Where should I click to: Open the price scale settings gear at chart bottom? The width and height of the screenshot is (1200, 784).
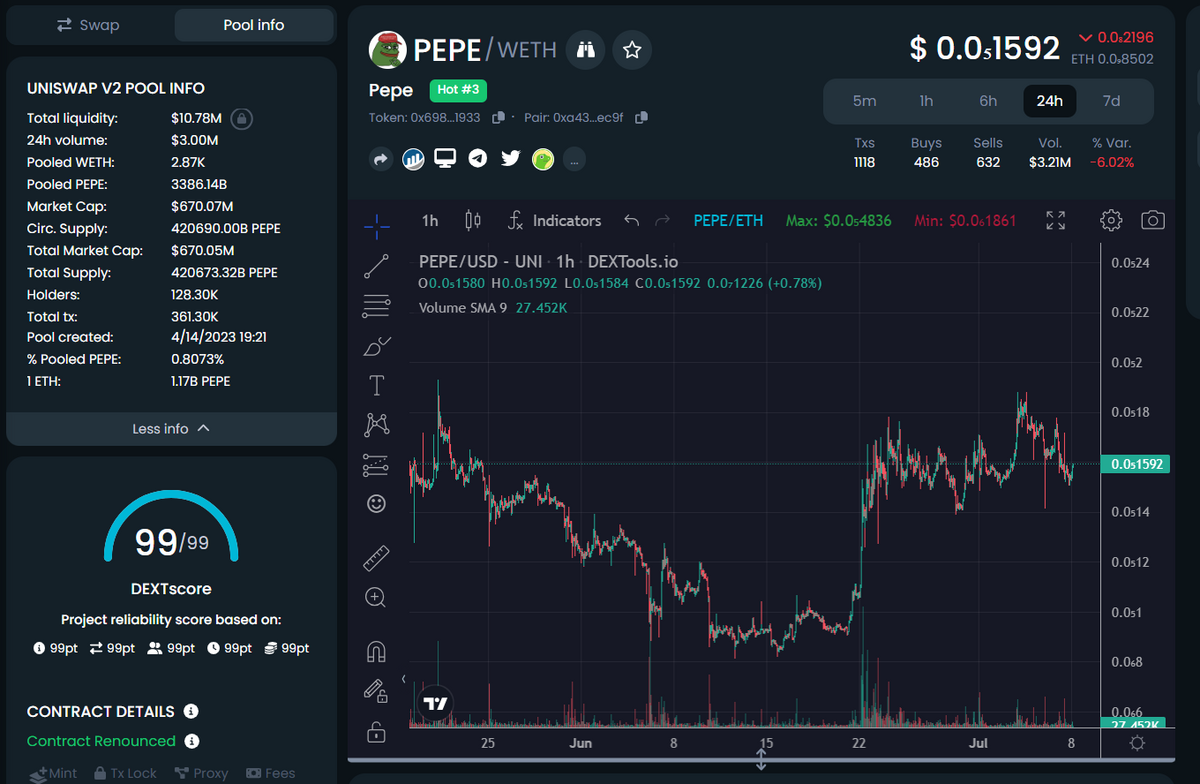tap(1137, 743)
